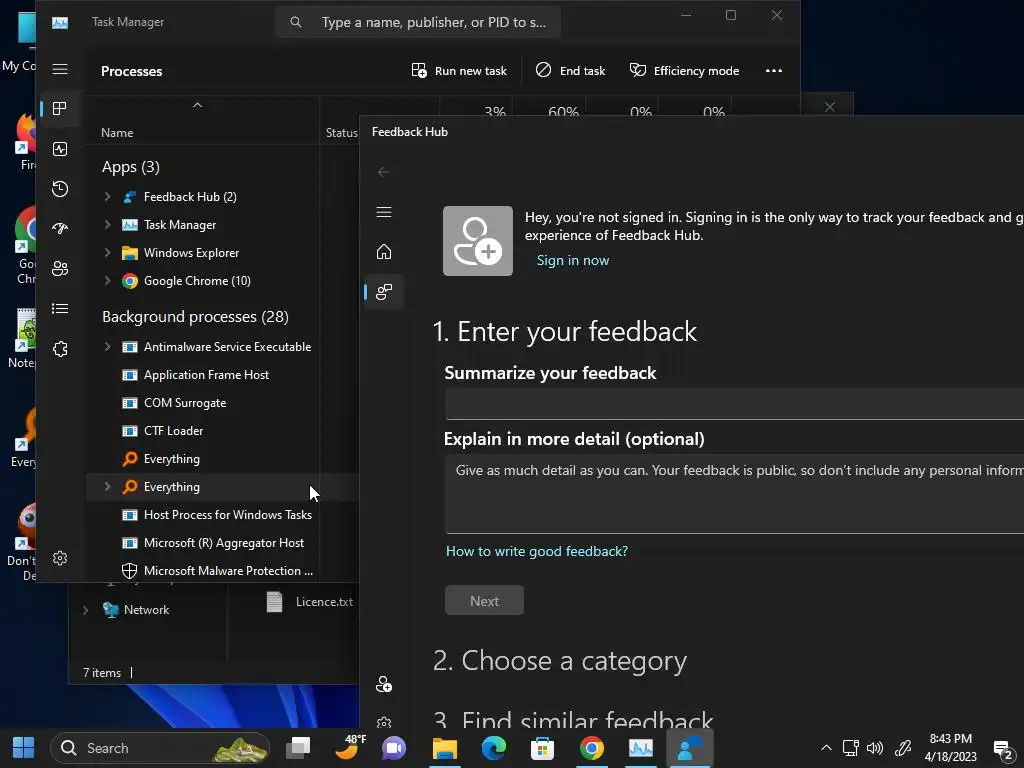Collapse column sort chevron above Name

[x=197, y=105]
